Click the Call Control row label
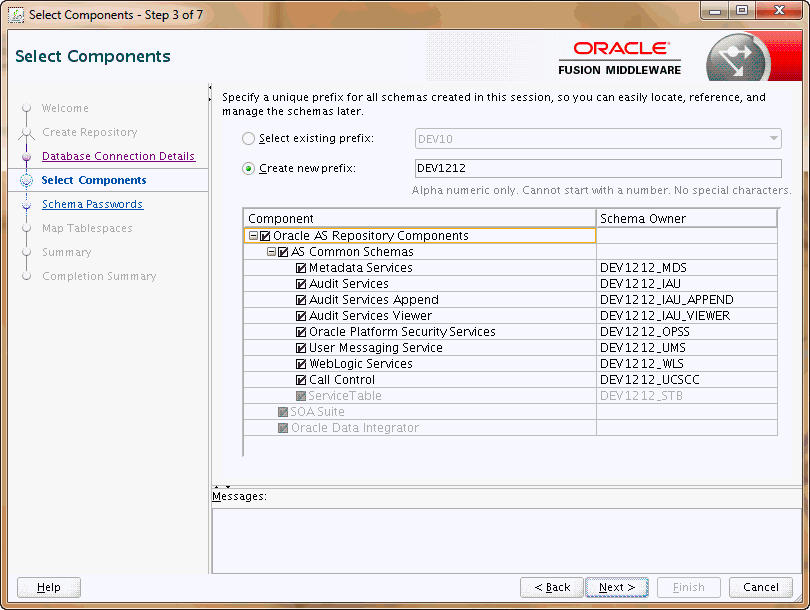Viewport: 810px width, 610px height. 341,380
